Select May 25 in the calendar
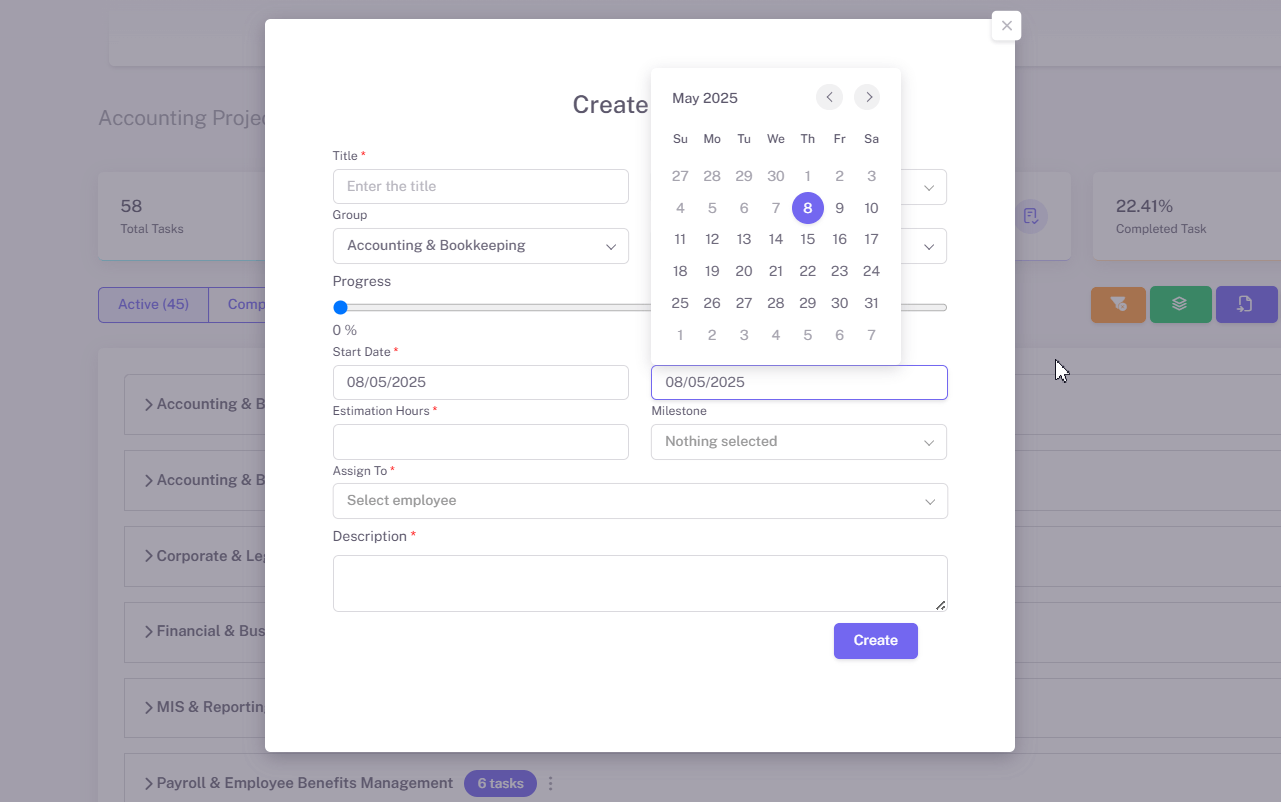 680,303
